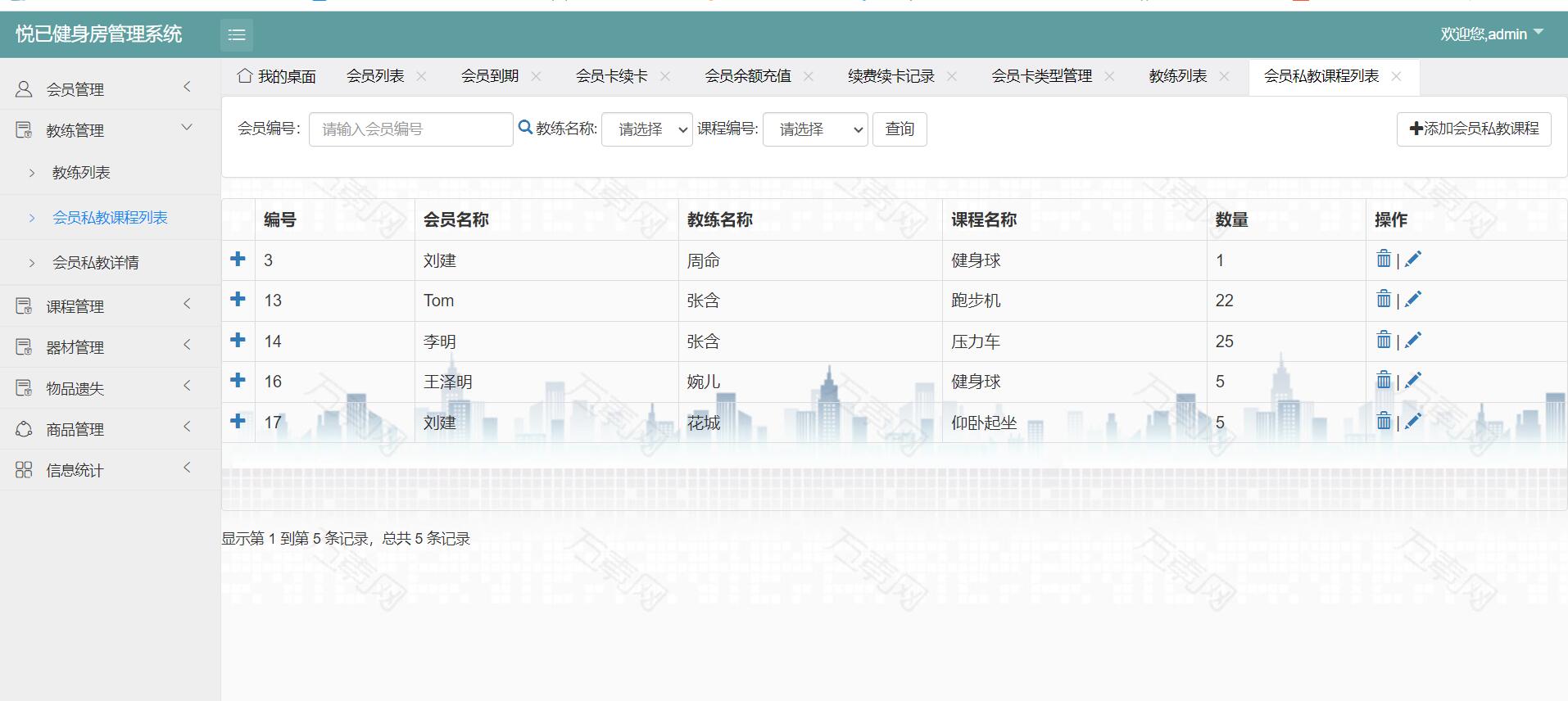Expand row 13 Tom with plus icon
This screenshot has height=728, width=1568.
pyautogui.click(x=238, y=299)
